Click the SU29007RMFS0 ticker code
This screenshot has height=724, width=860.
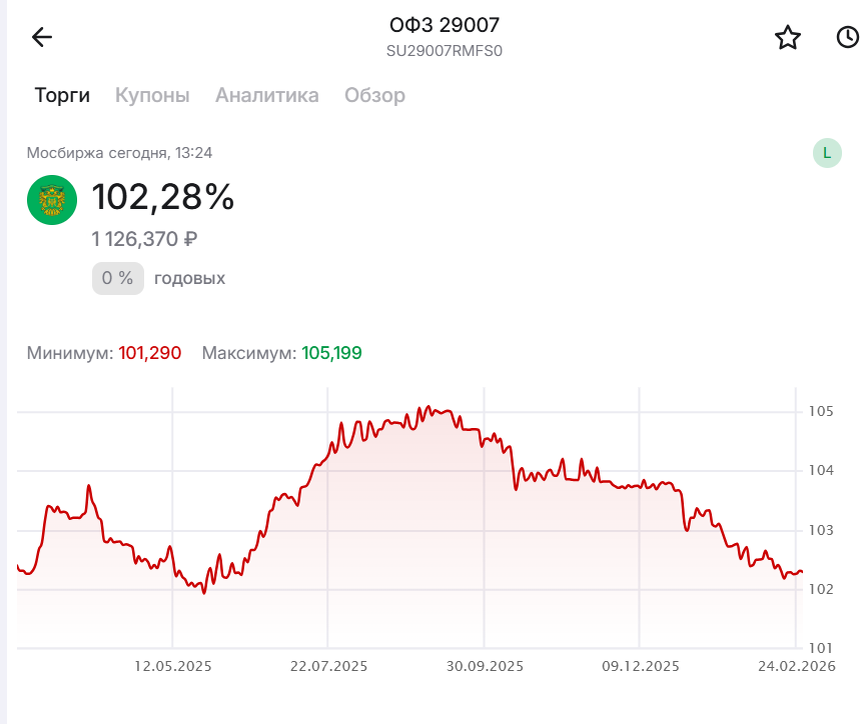pyautogui.click(x=444, y=50)
